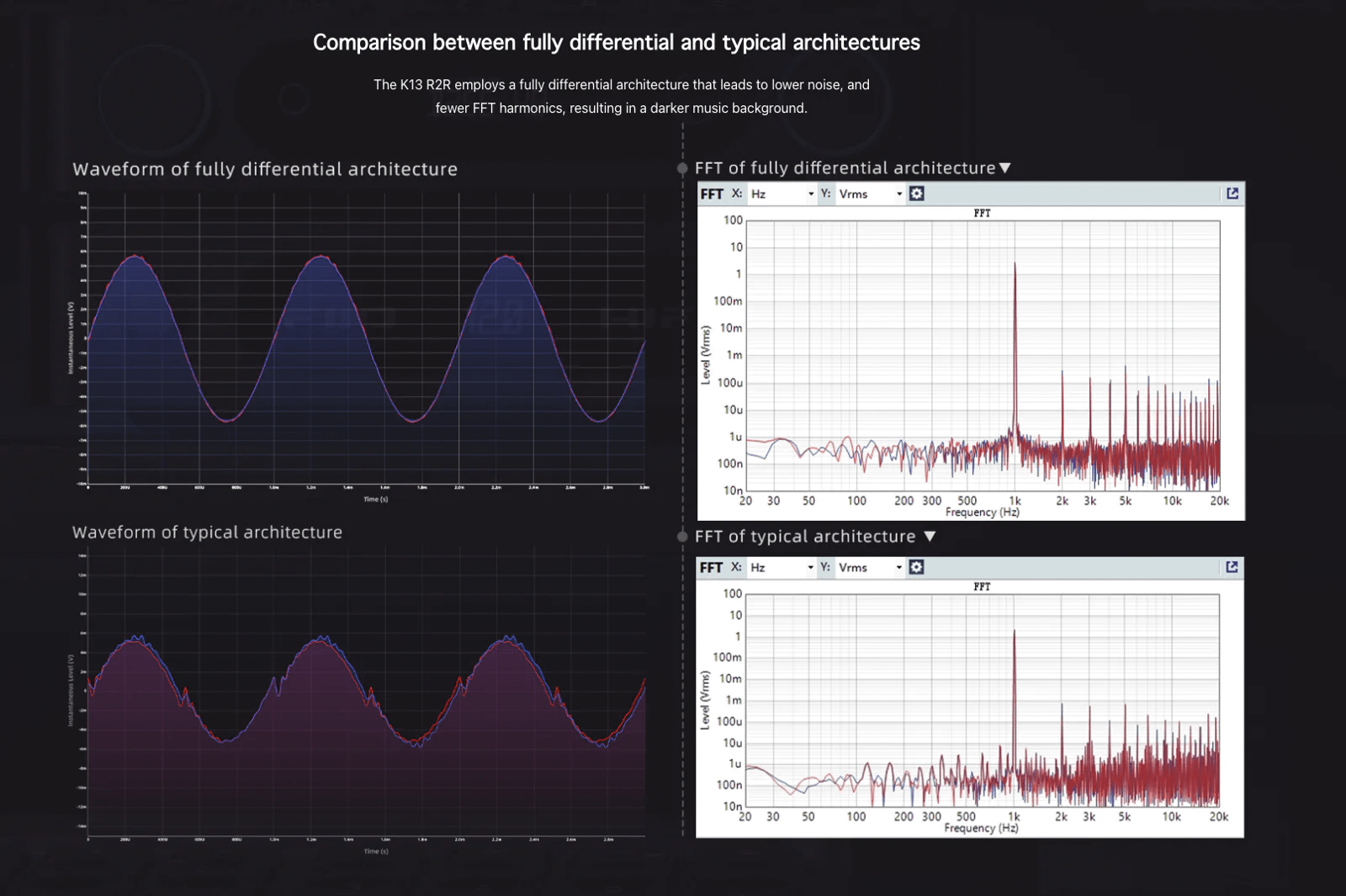The height and width of the screenshot is (896, 1346).
Task: Click the first peak of the fully differential waveform
Action: point(134,256)
